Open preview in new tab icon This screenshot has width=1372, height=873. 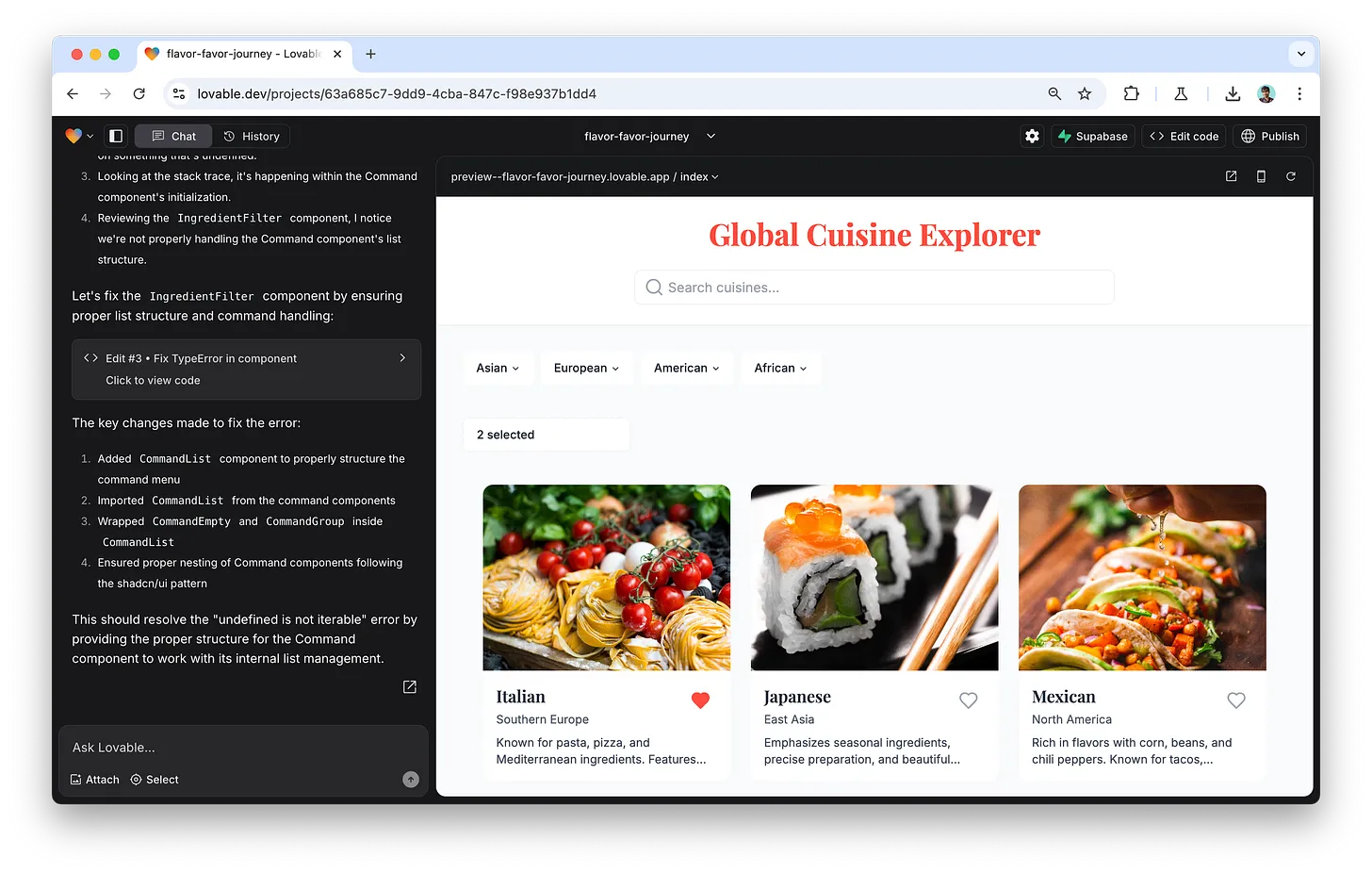[x=1231, y=176]
